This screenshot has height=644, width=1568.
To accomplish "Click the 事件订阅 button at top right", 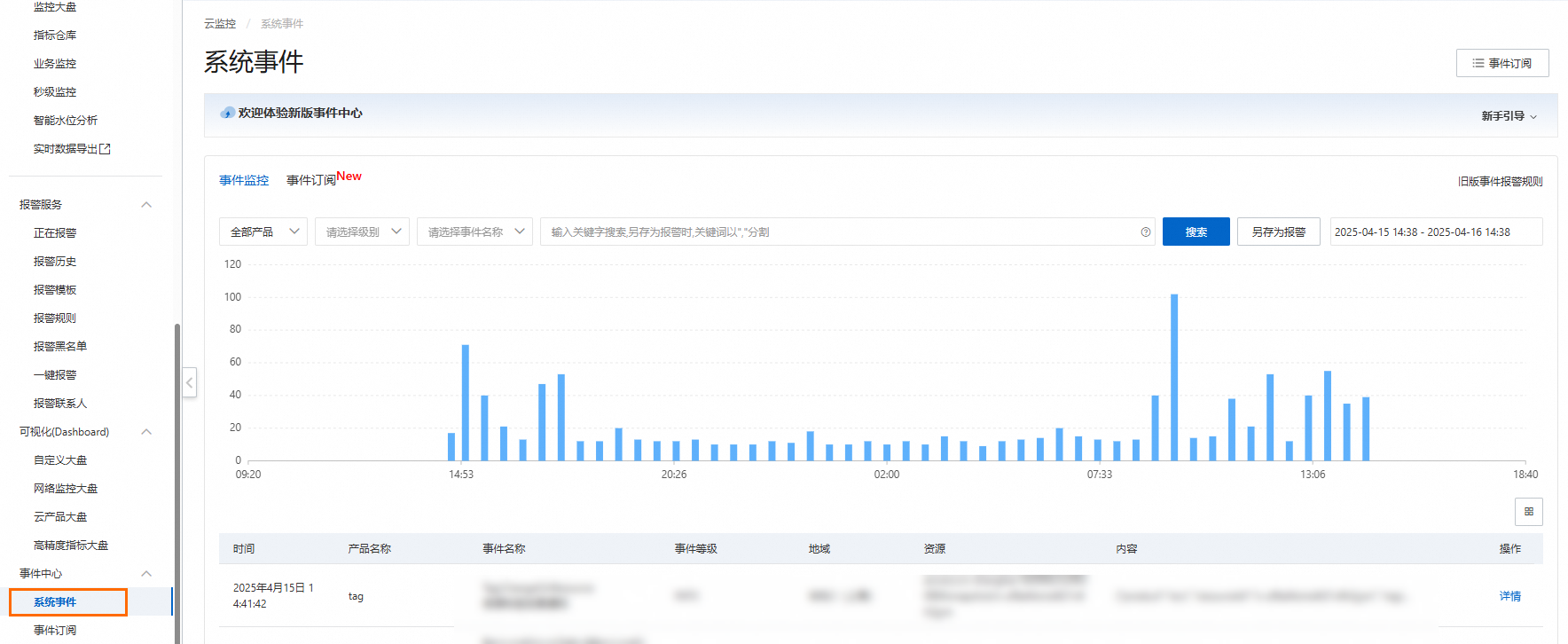I will click(x=1502, y=63).
